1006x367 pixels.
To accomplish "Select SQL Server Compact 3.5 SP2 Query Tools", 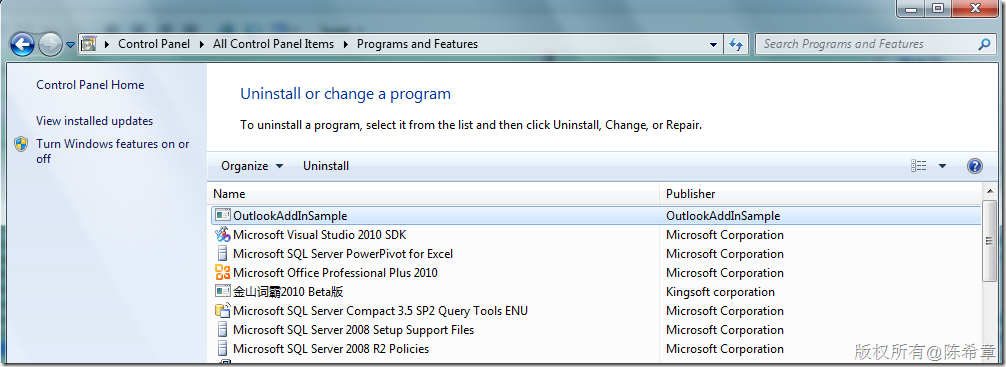I will 380,311.
